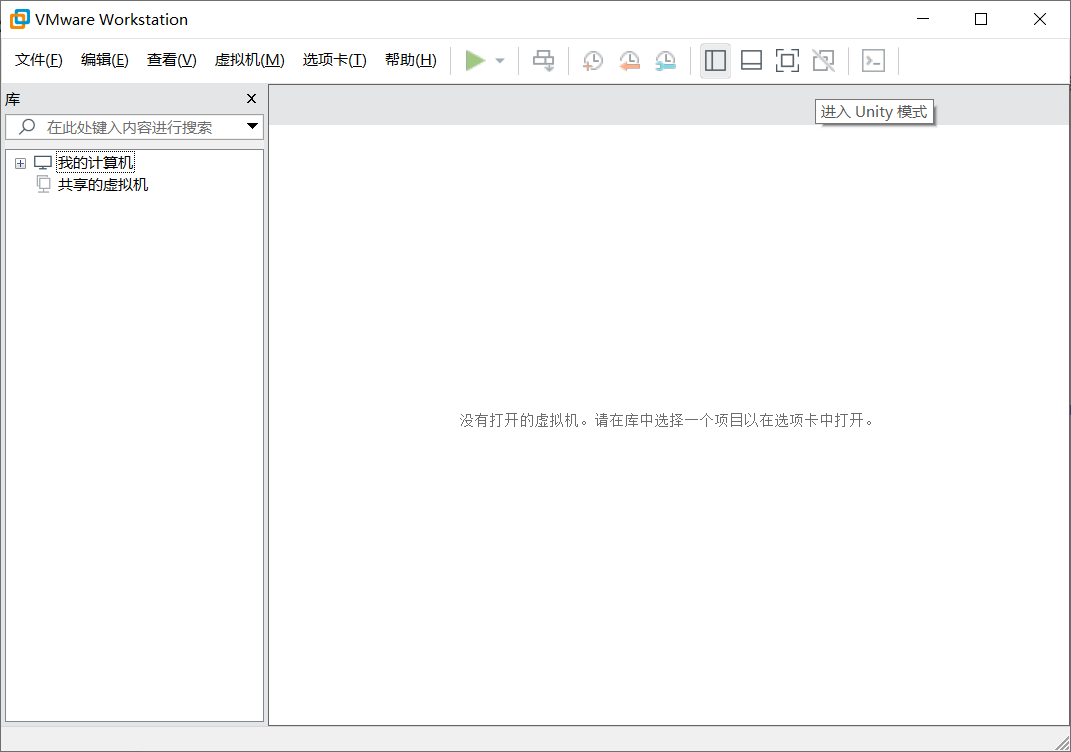Click the shared VM icon beside 共享的虚拟机
1071x752 pixels.
point(43,184)
